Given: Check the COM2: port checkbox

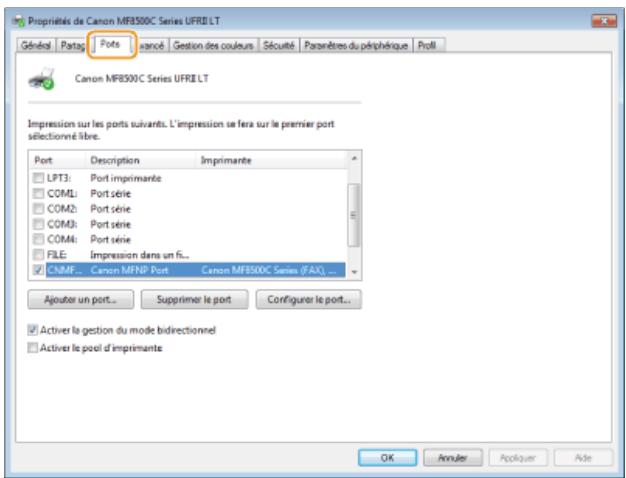Looking at the screenshot, I should (x=38, y=208).
